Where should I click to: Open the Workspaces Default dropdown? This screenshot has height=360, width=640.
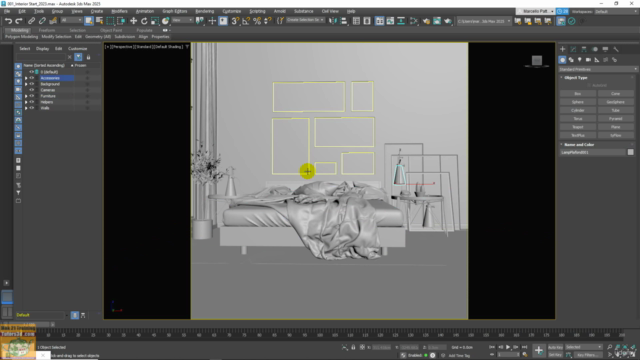[616, 11]
